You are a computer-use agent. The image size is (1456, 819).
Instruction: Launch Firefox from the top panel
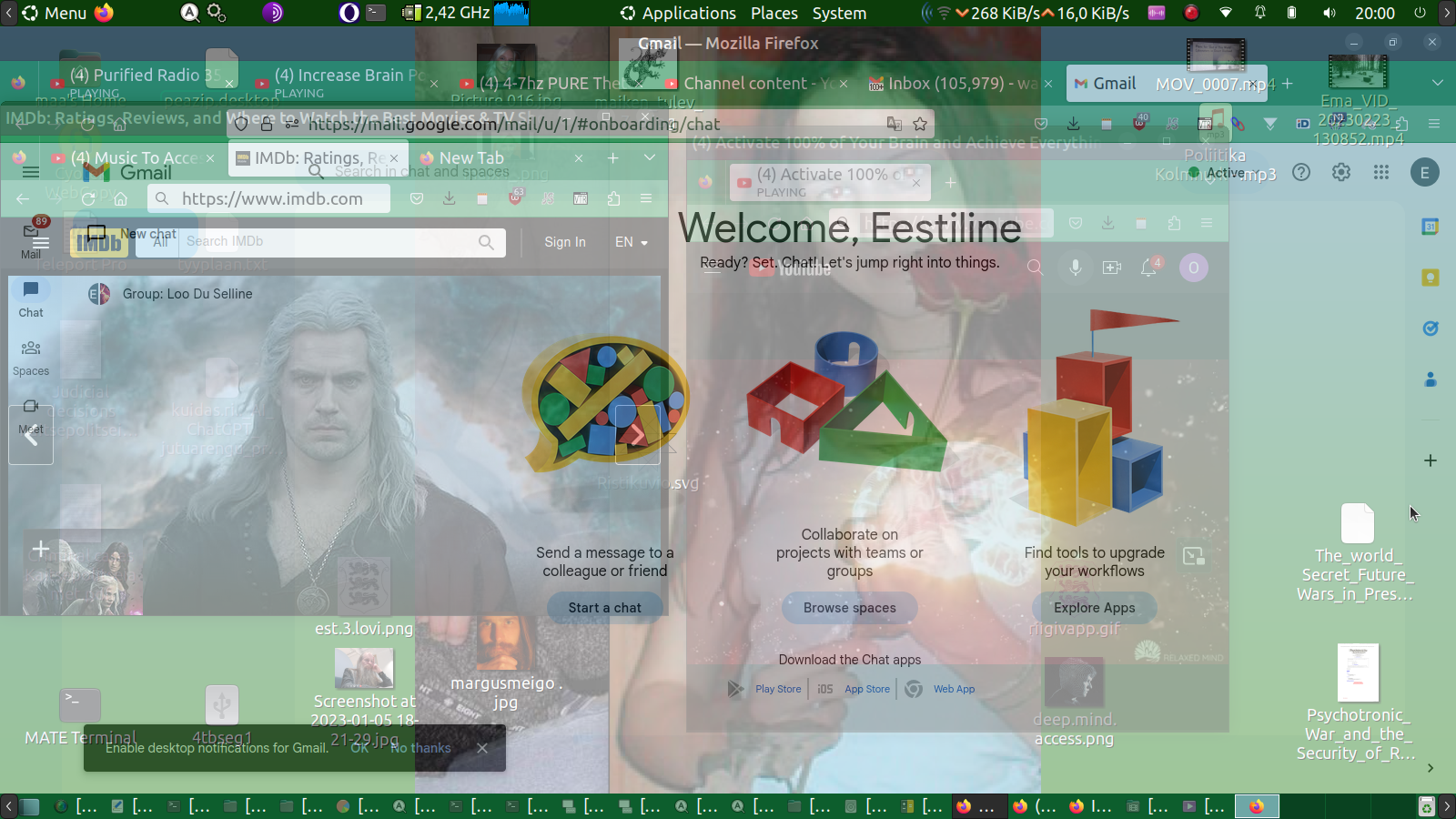(x=105, y=13)
